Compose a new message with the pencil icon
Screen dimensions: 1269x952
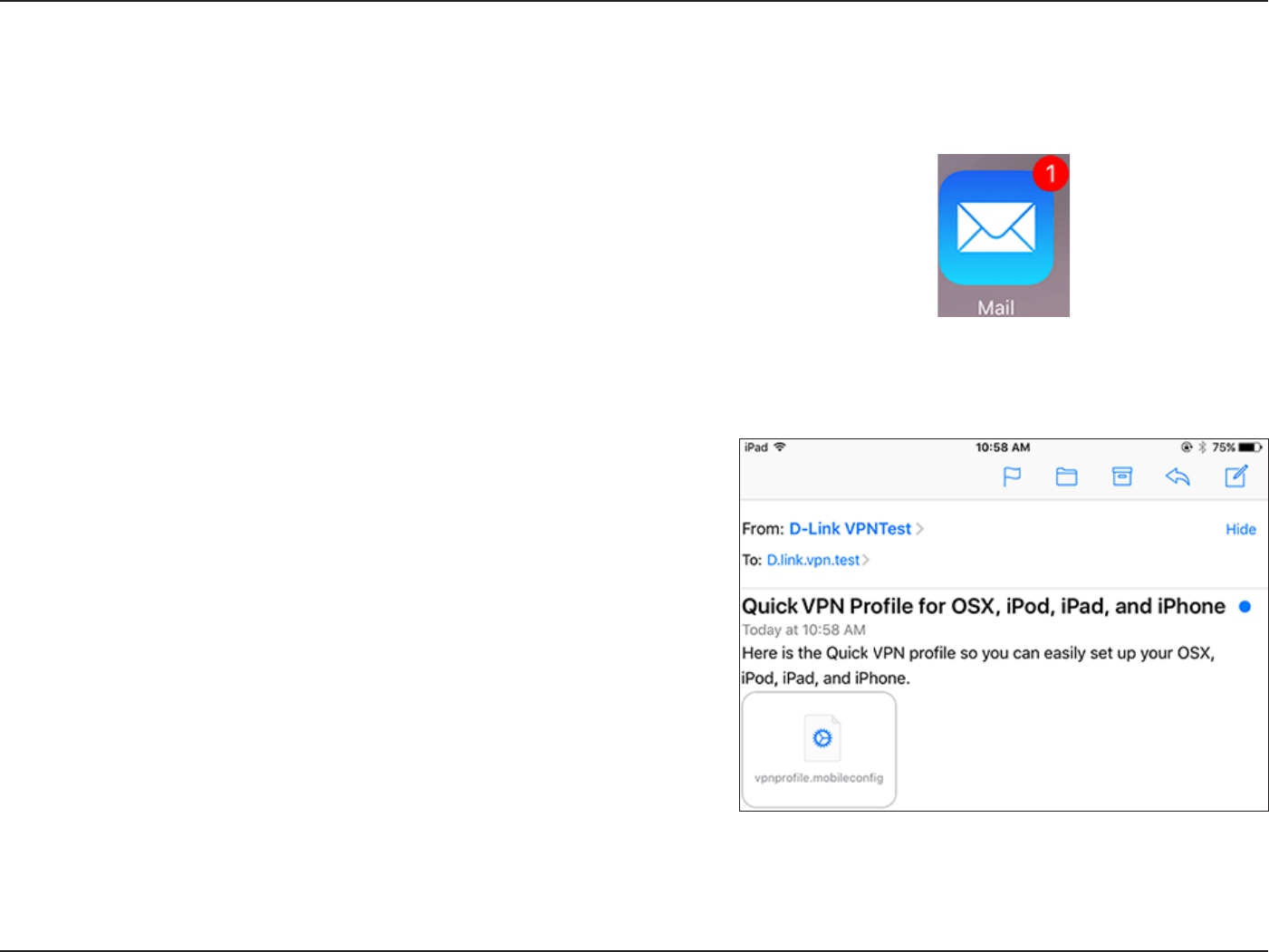pyautogui.click(x=1236, y=476)
